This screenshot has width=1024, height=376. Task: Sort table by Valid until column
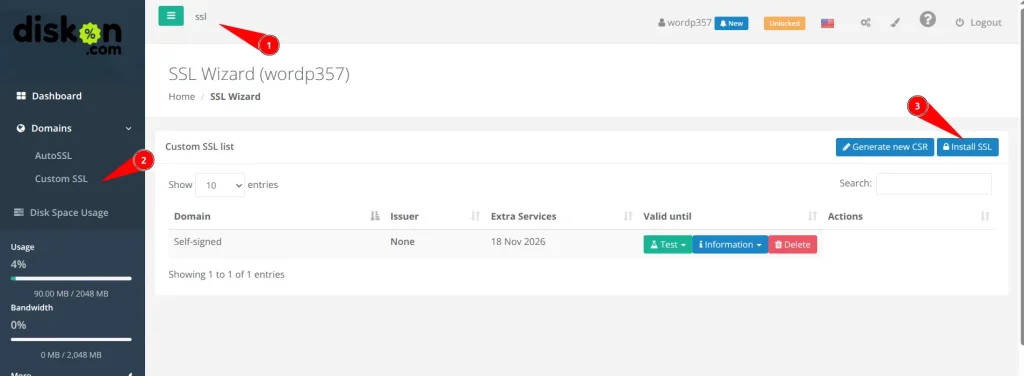(x=730, y=216)
